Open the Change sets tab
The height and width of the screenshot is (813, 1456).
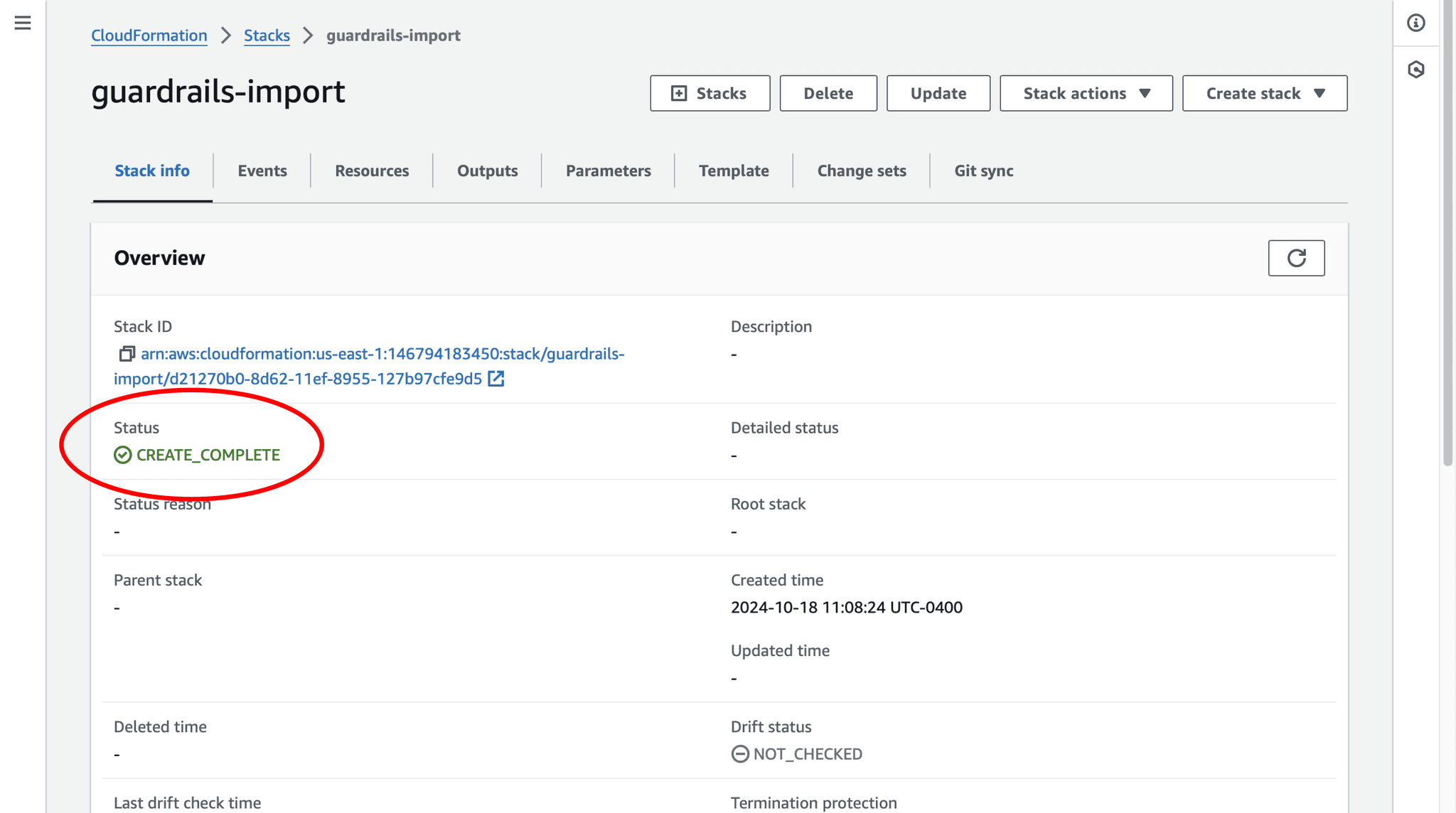pyautogui.click(x=862, y=171)
